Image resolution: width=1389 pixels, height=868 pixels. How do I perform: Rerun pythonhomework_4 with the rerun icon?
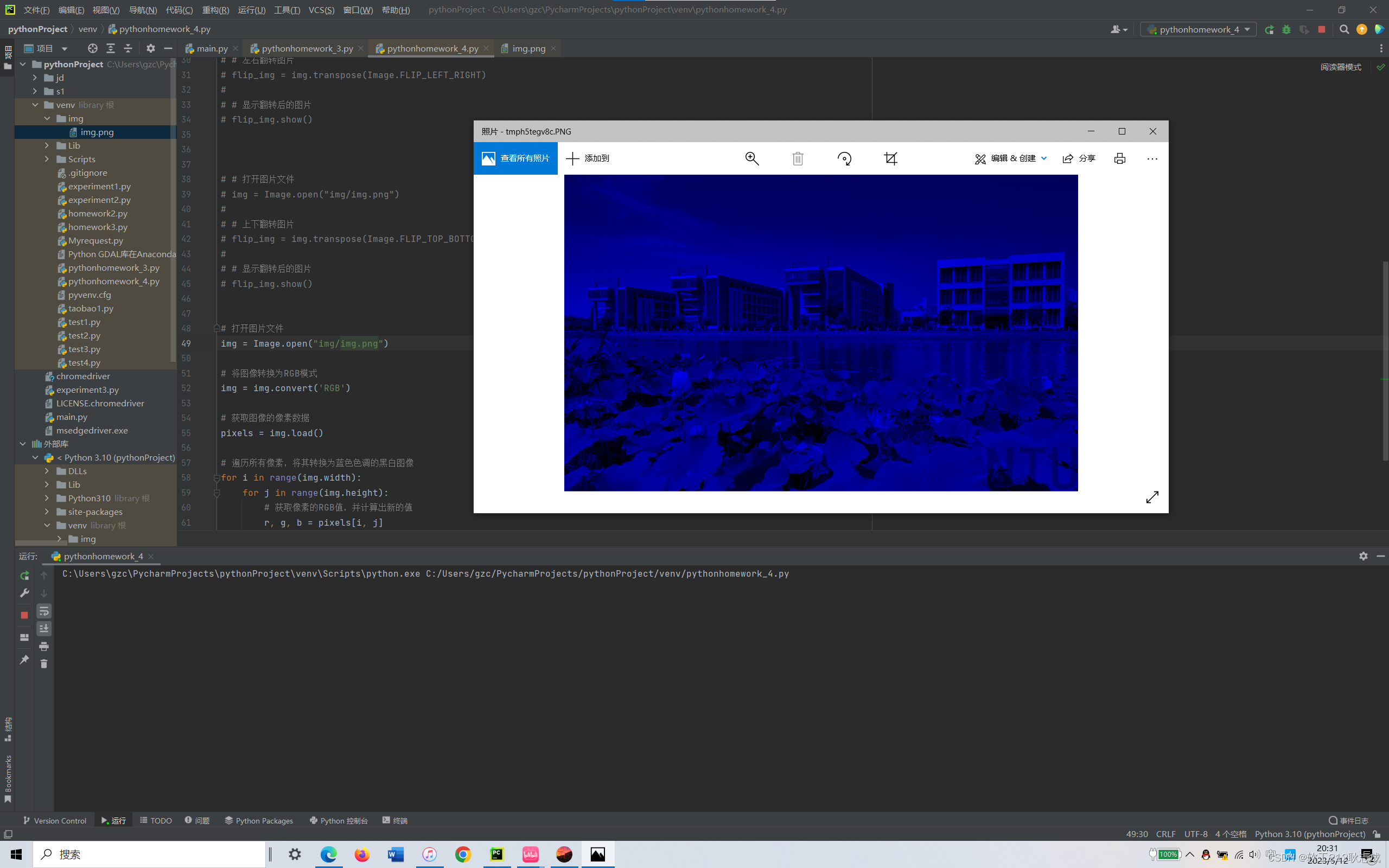coord(24,575)
